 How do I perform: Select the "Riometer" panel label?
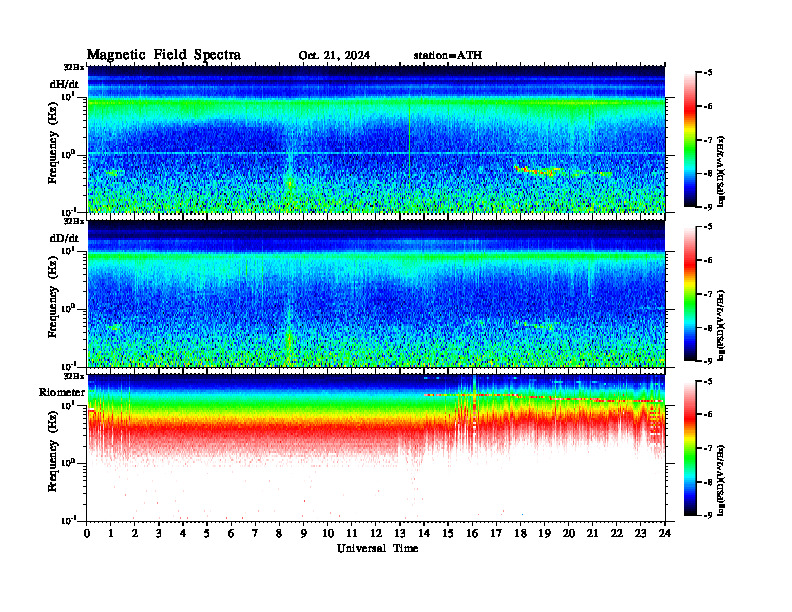[x=62, y=392]
